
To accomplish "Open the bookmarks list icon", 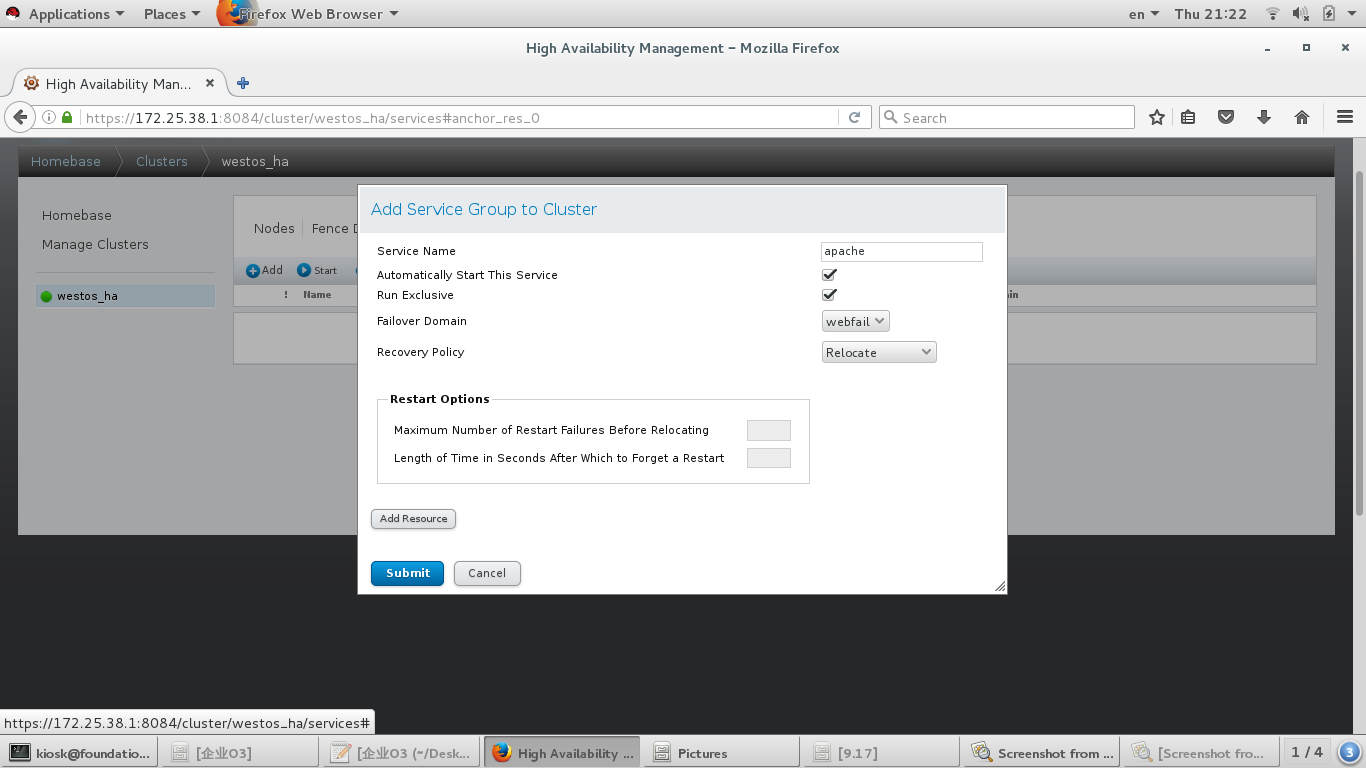I will [x=1188, y=117].
